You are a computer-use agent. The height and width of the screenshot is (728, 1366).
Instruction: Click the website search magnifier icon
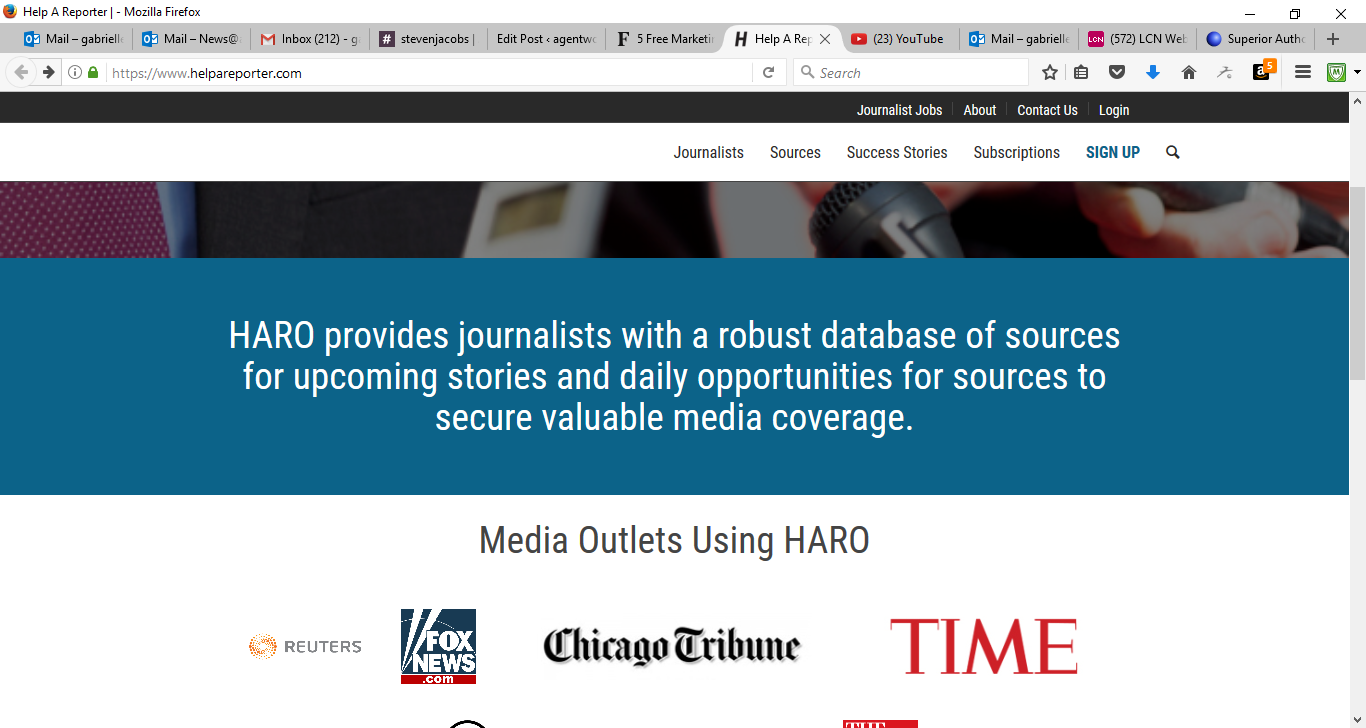[x=1173, y=152]
